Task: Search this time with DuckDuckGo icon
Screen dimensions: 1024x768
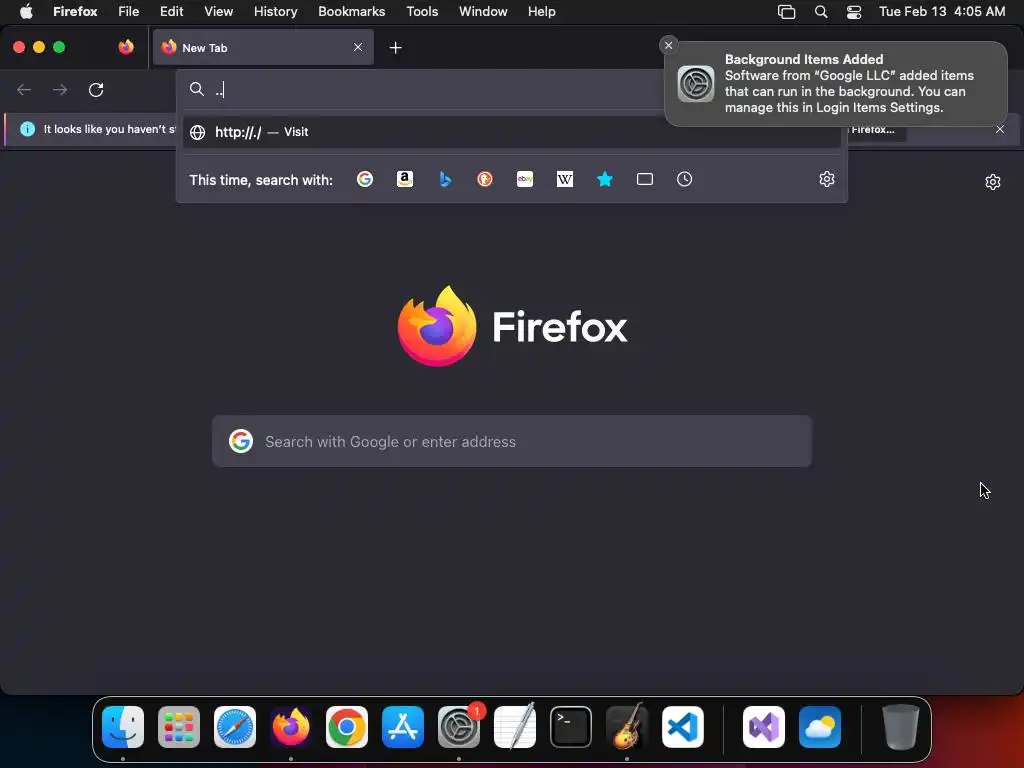Action: point(485,179)
